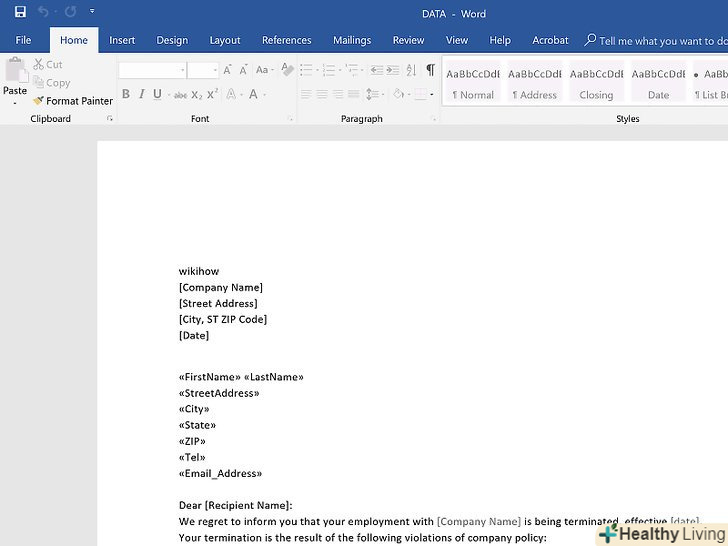Viewport: 728px width, 546px height.
Task: Click the Save icon in the title bar
Action: (x=20, y=12)
